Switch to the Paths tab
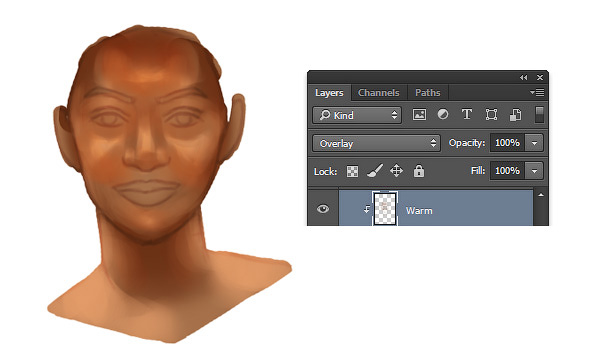 [x=427, y=93]
